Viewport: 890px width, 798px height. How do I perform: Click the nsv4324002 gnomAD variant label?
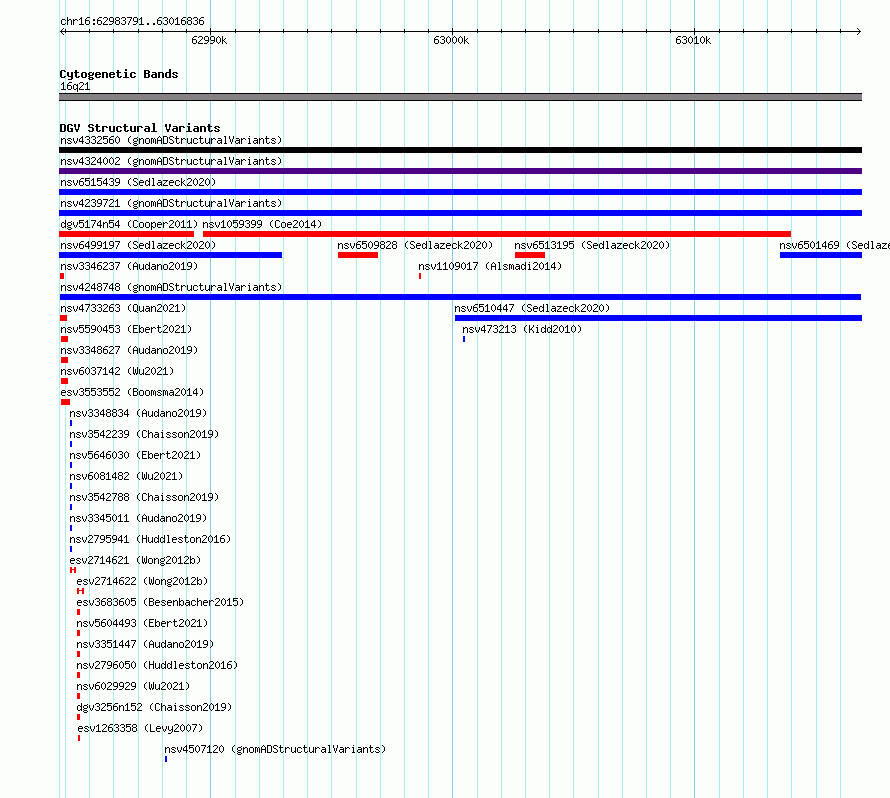click(171, 161)
